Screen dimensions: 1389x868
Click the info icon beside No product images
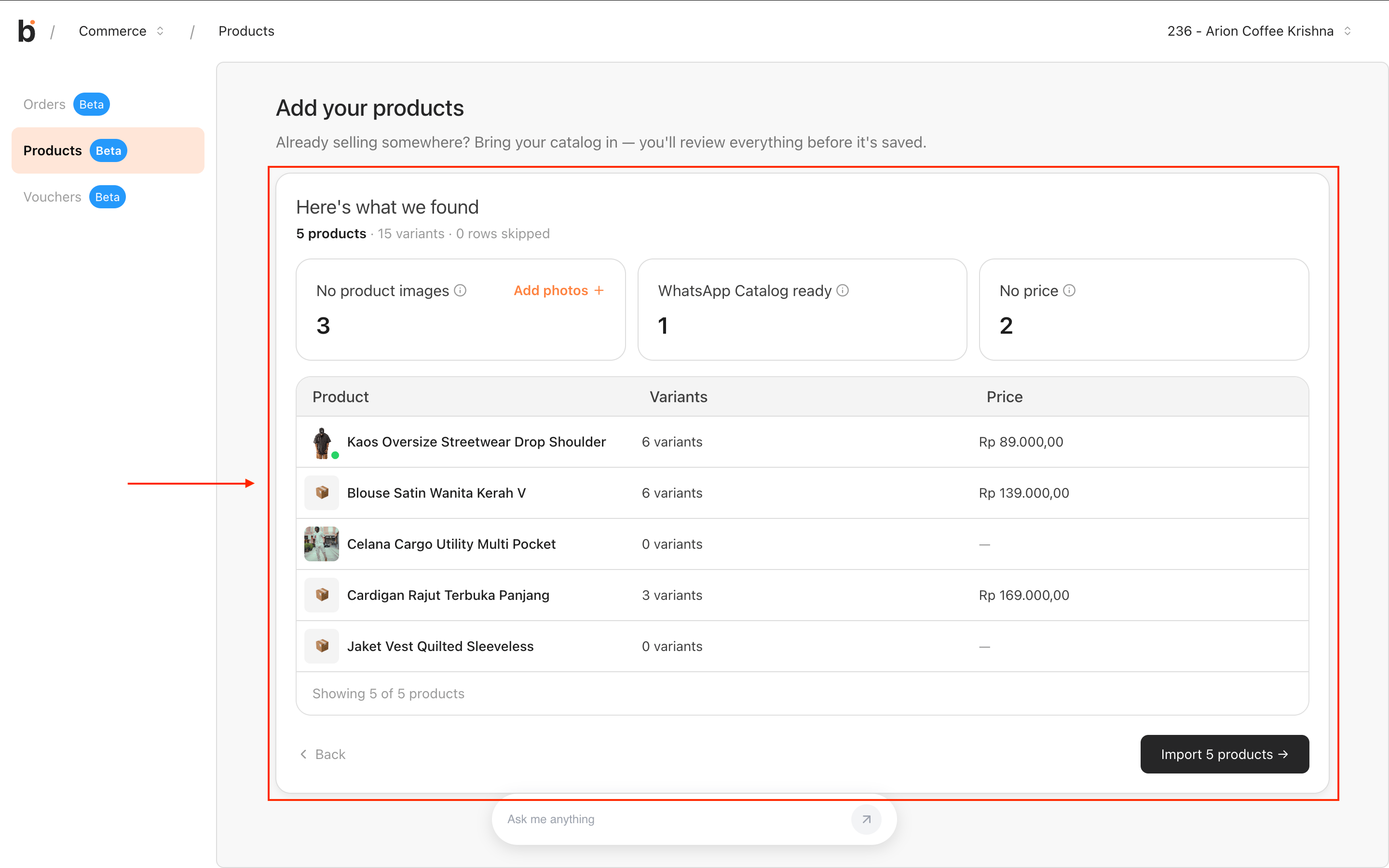click(460, 290)
